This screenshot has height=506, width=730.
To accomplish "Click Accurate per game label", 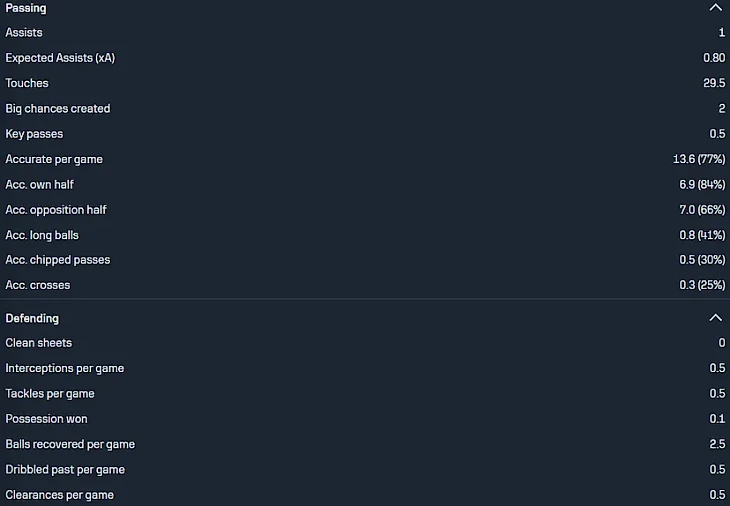I will (54, 159).
